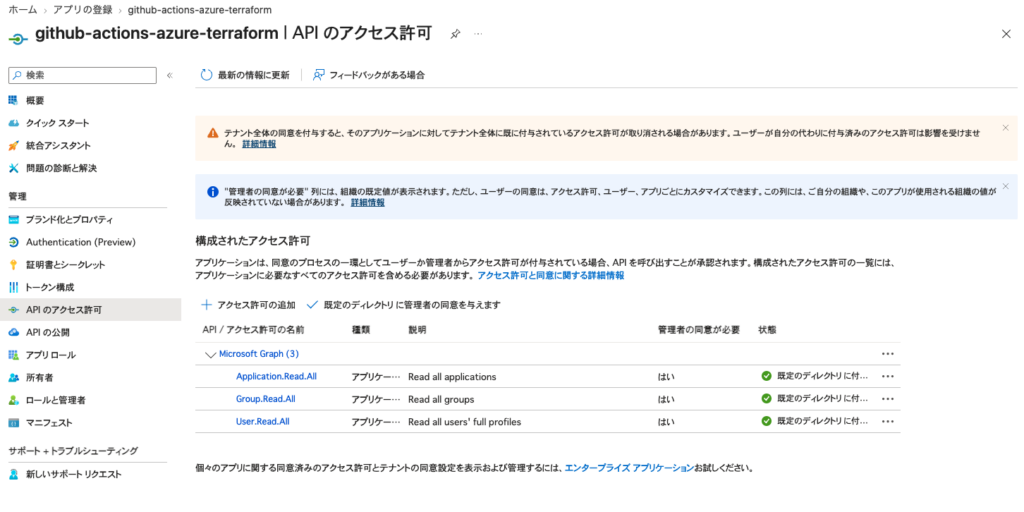Click the アプリ ロール icon
Viewport: 1024px width, 512px height.
13,355
